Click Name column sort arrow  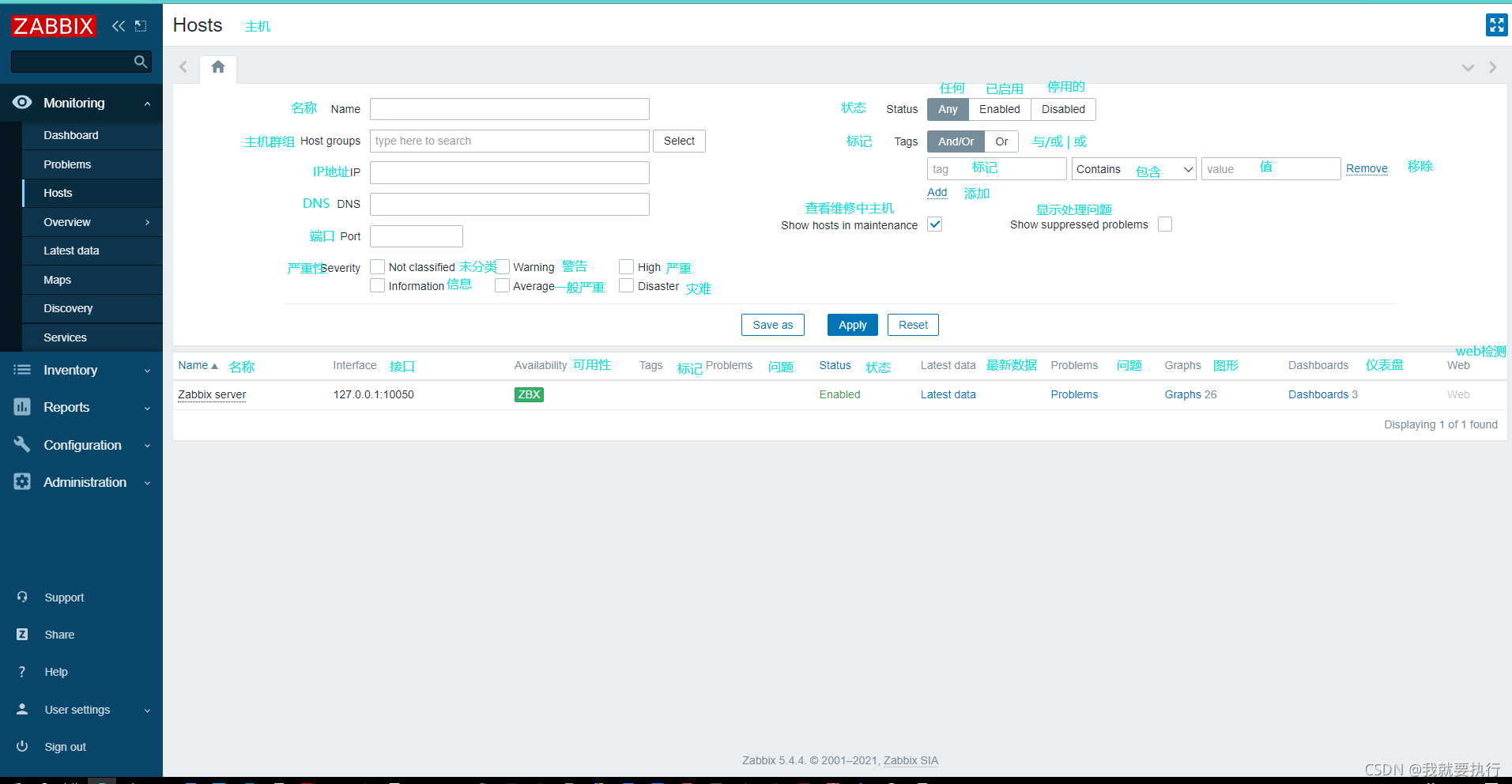click(x=215, y=366)
